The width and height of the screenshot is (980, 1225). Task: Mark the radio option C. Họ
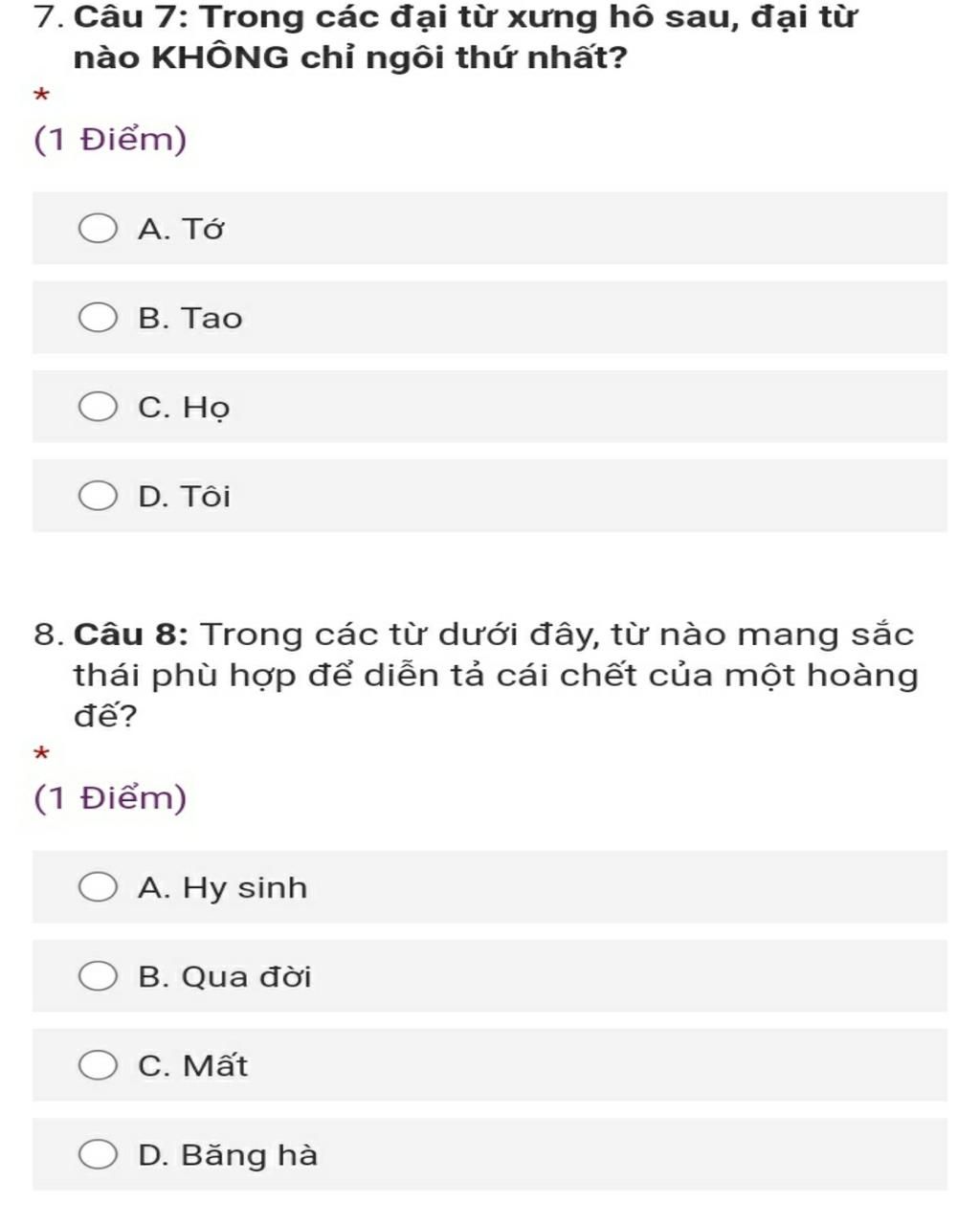(x=98, y=407)
